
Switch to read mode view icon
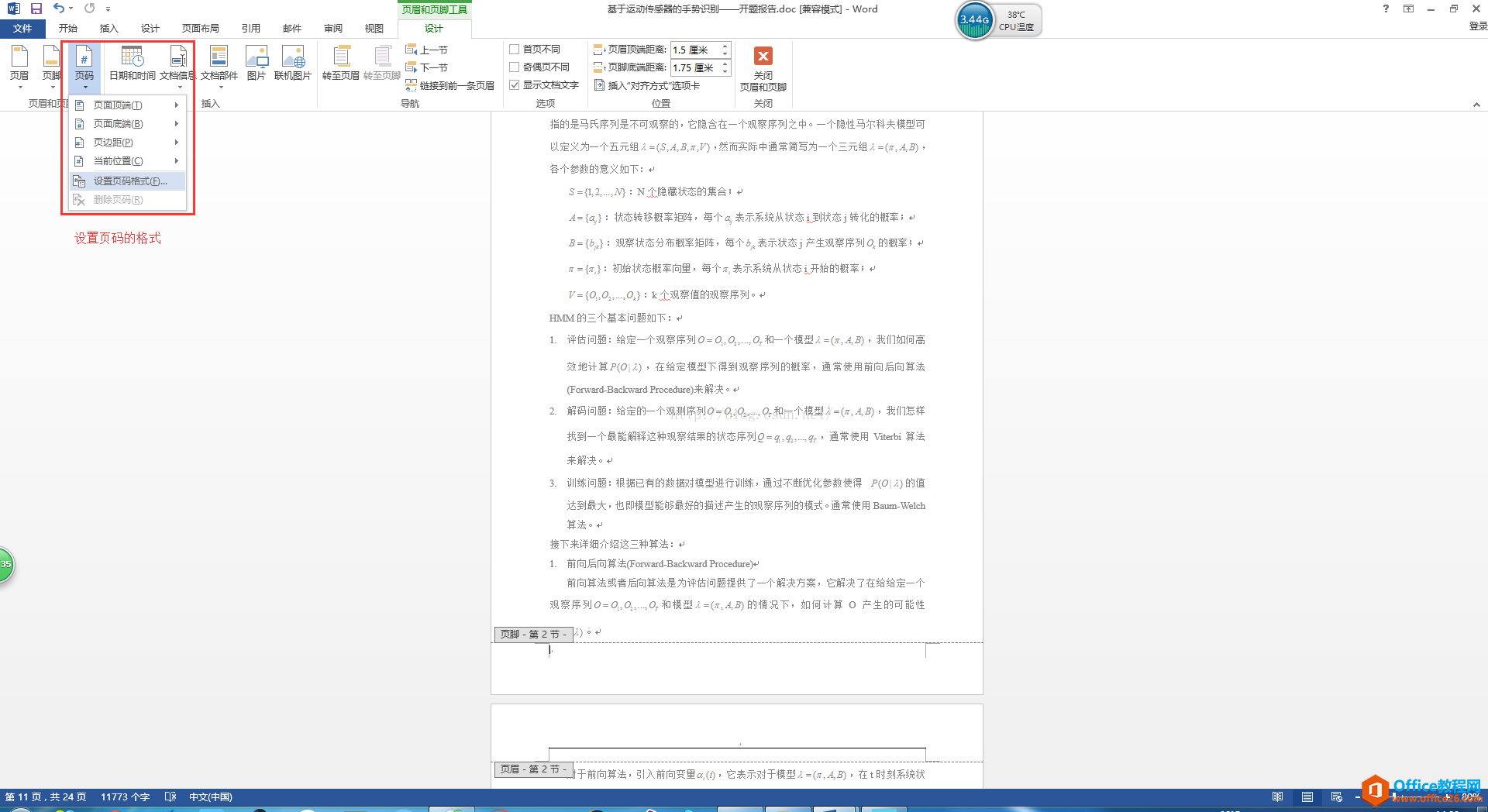1278,797
